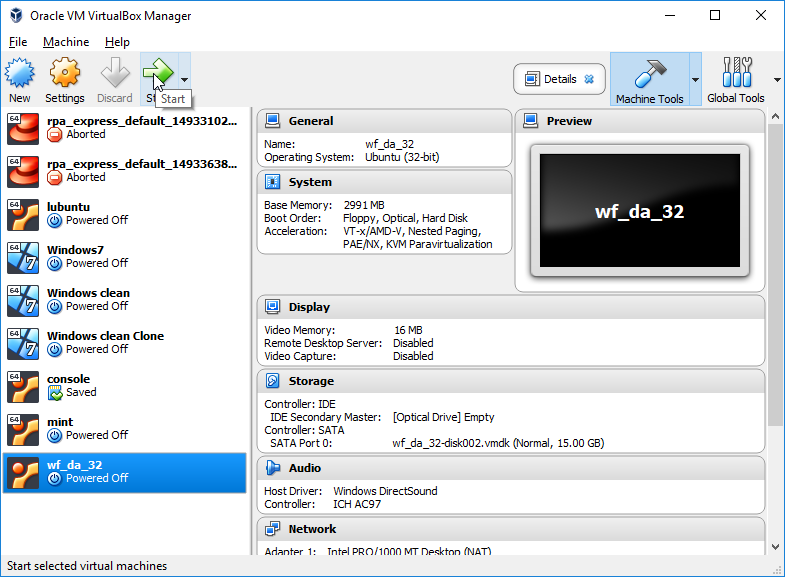Click the Powered Off text under lubuntu

(x=97, y=220)
